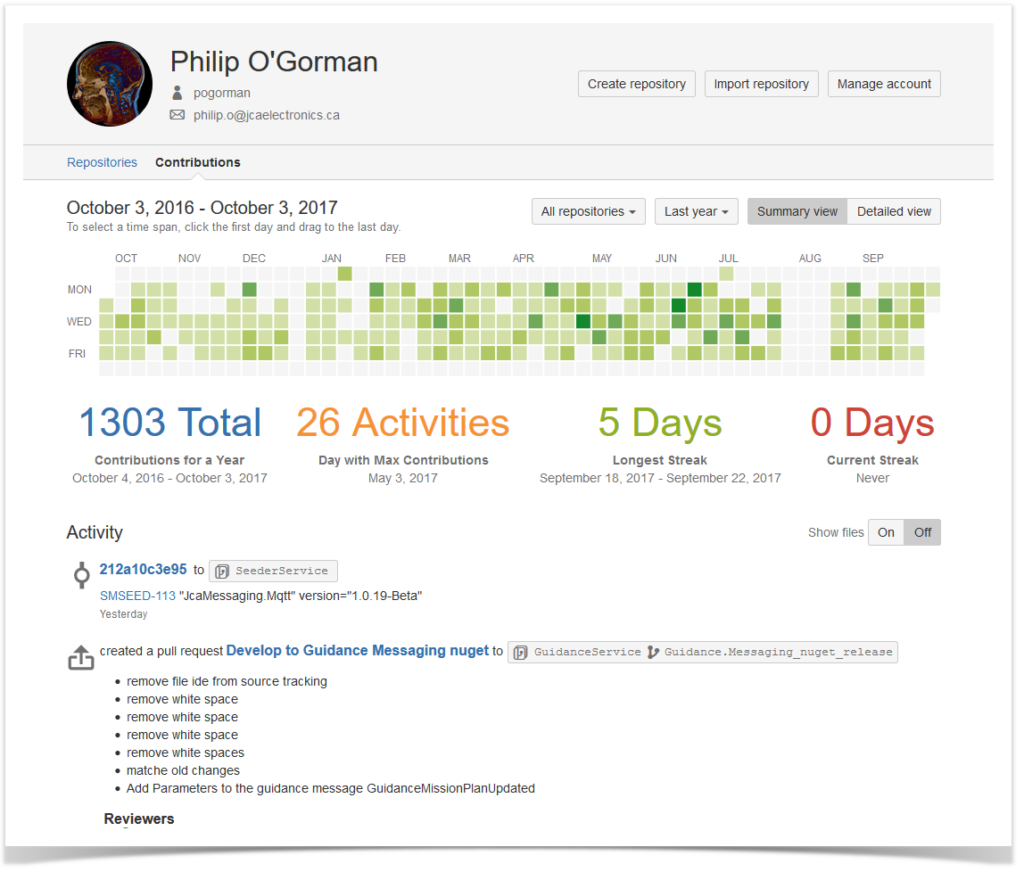1024x872 pixels.
Task: Select the SeederService repository icon
Action: [222, 570]
